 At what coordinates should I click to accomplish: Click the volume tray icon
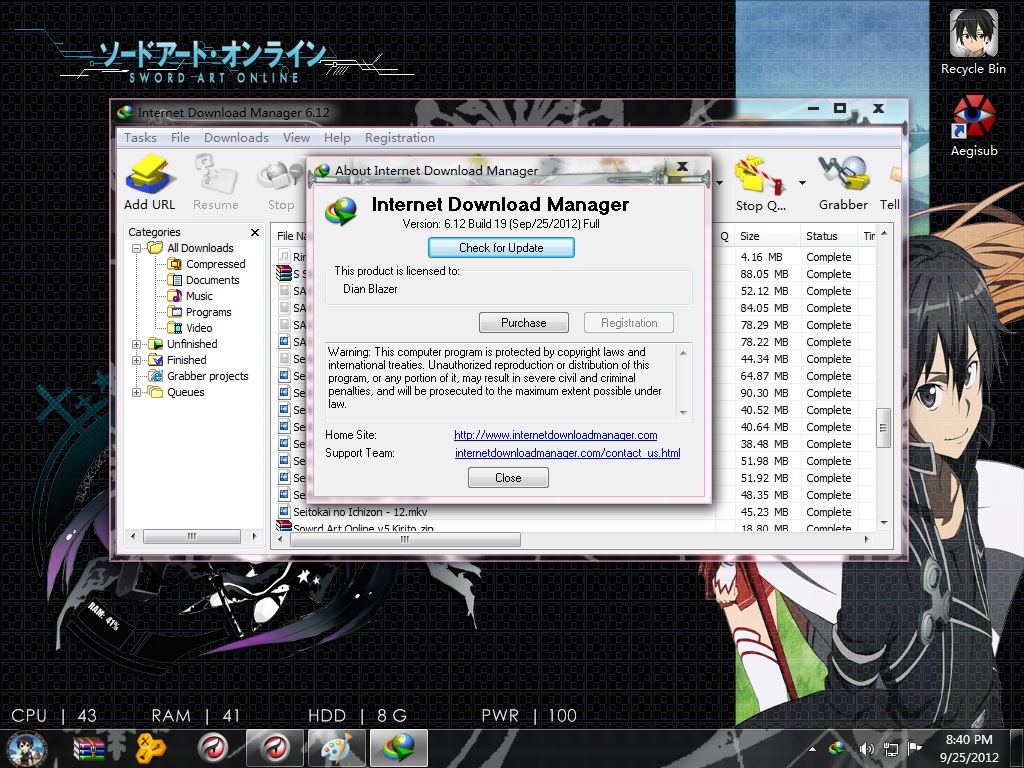click(x=866, y=749)
